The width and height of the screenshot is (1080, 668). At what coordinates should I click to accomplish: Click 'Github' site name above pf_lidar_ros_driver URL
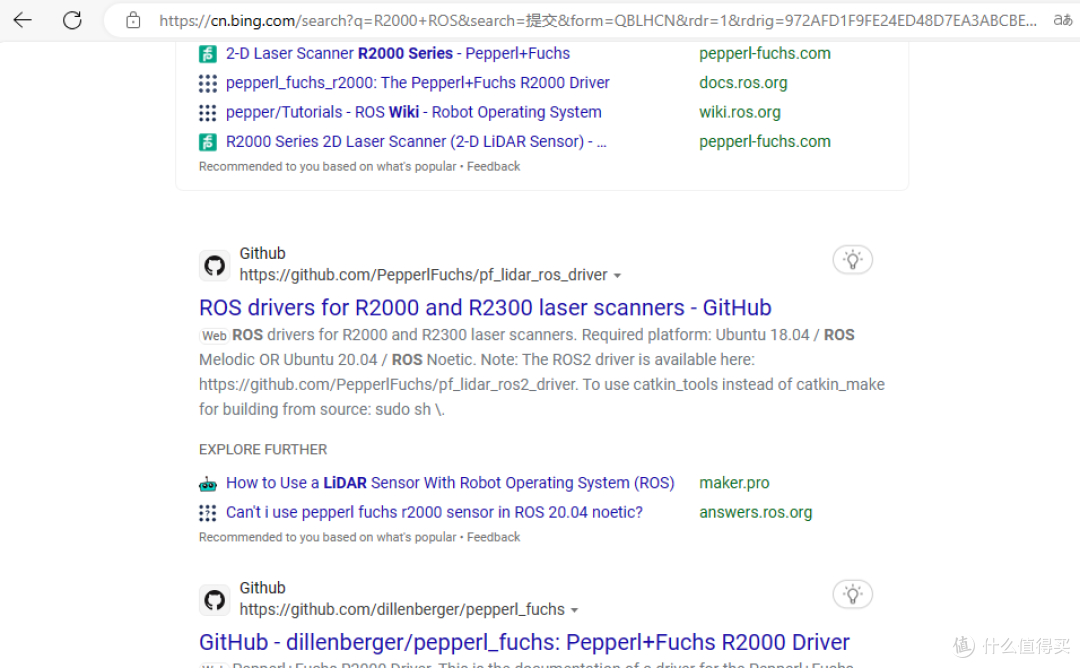pos(262,253)
